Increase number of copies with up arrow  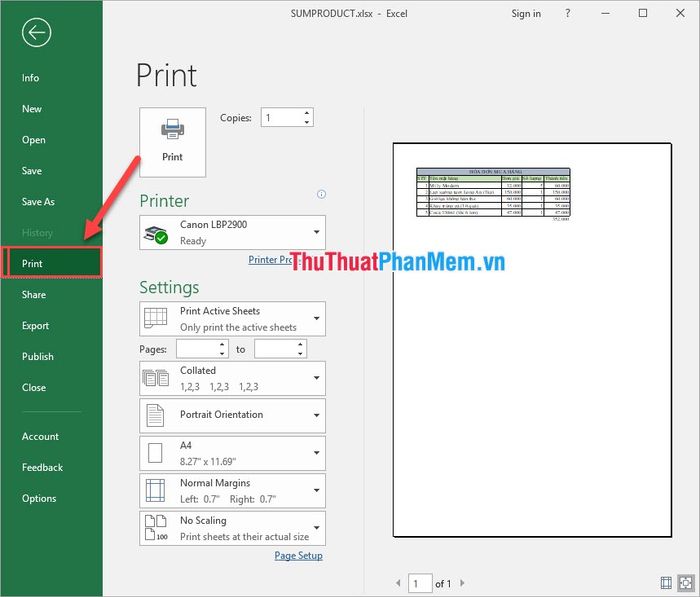(306, 113)
